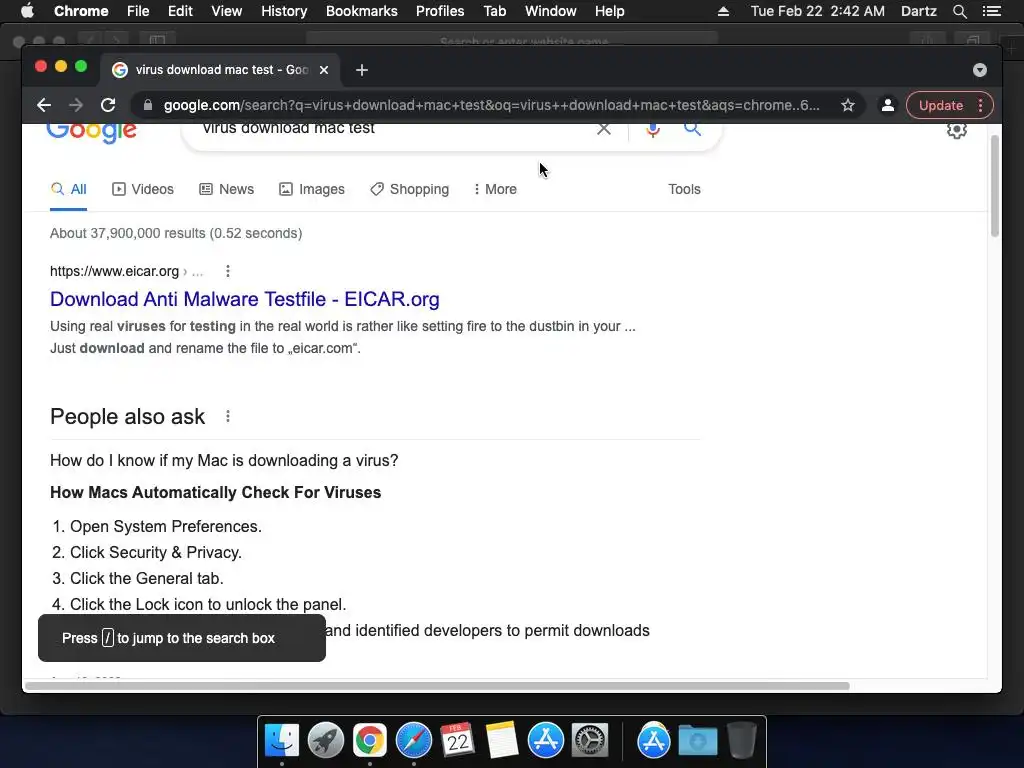Open the Download Anti Malware Testfile link

(x=245, y=299)
